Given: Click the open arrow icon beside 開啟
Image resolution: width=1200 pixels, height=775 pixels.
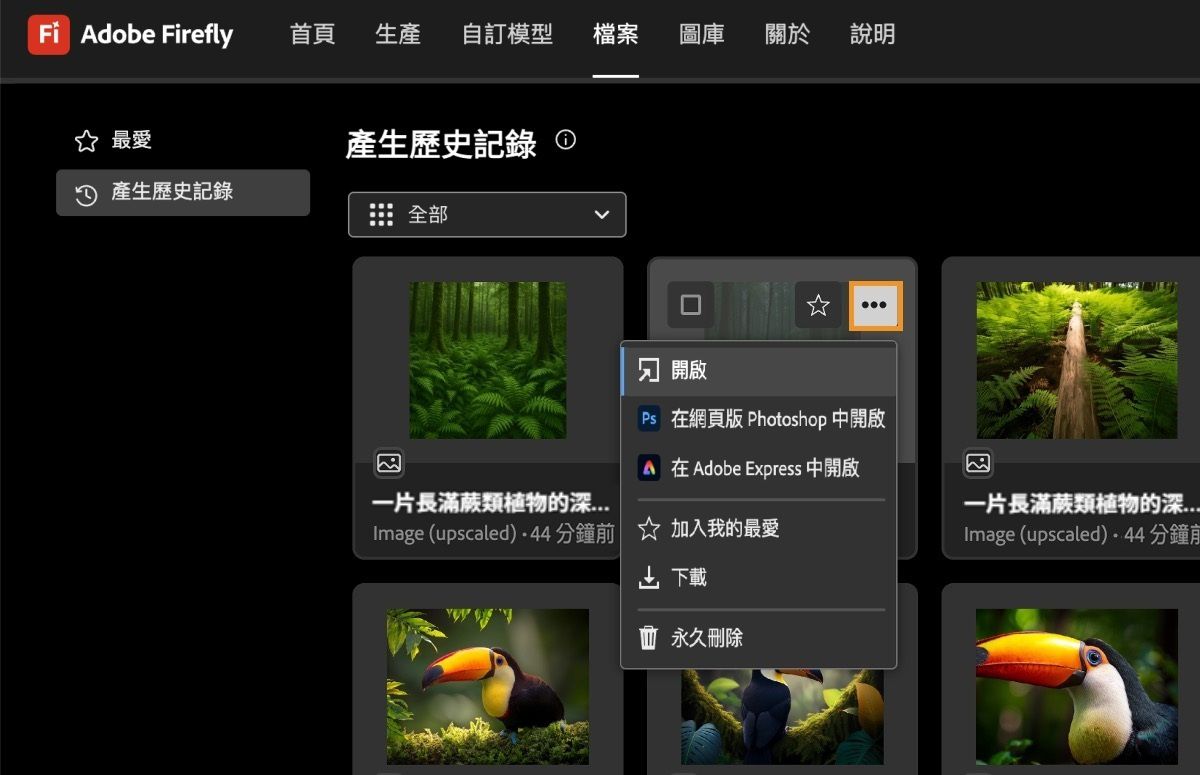Looking at the screenshot, I should [x=649, y=370].
